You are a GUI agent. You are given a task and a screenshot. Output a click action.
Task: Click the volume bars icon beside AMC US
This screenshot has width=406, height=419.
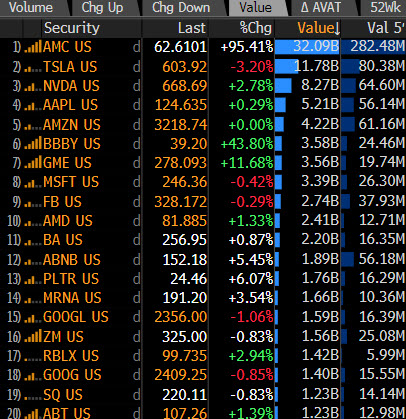pyautogui.click(x=33, y=47)
